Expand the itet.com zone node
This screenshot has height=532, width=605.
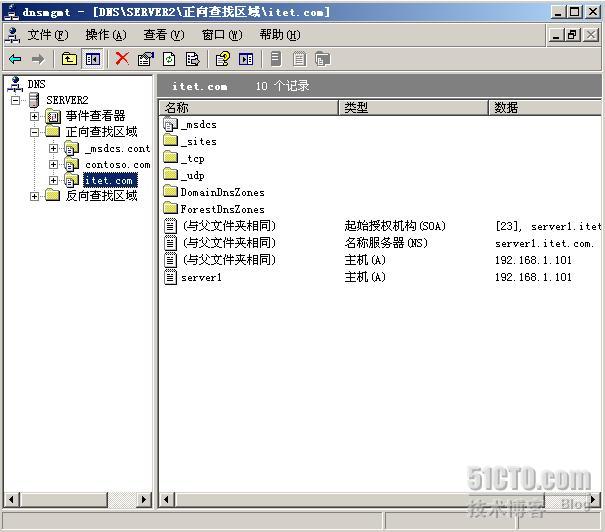point(54,180)
